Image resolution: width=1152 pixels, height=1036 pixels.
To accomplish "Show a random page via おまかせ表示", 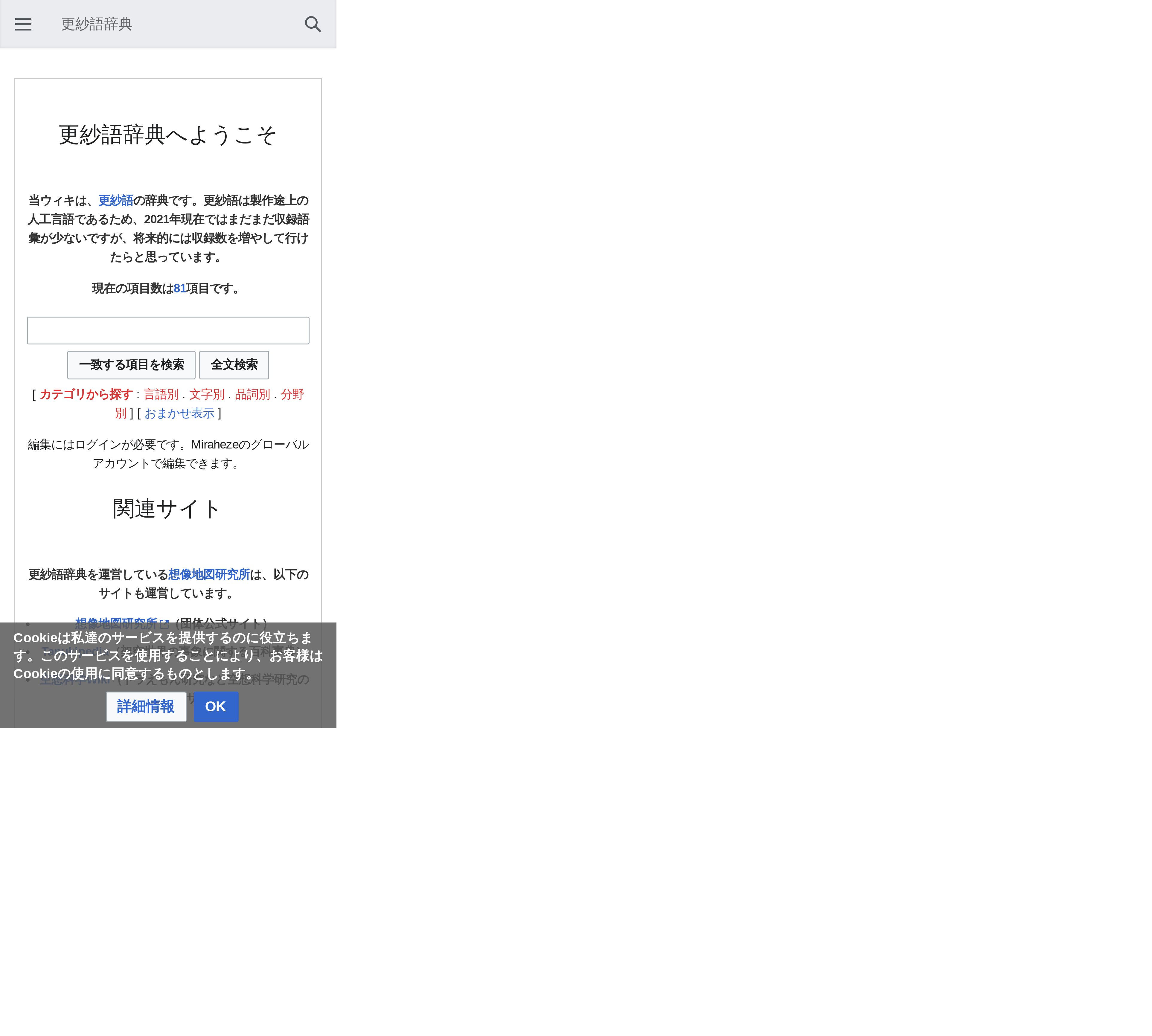I will (x=179, y=413).
